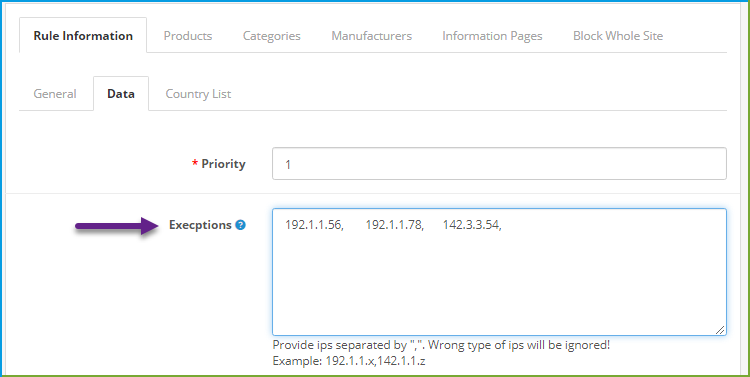The width and height of the screenshot is (750, 377).
Task: Switch to the General sub-tab
Action: click(x=55, y=94)
